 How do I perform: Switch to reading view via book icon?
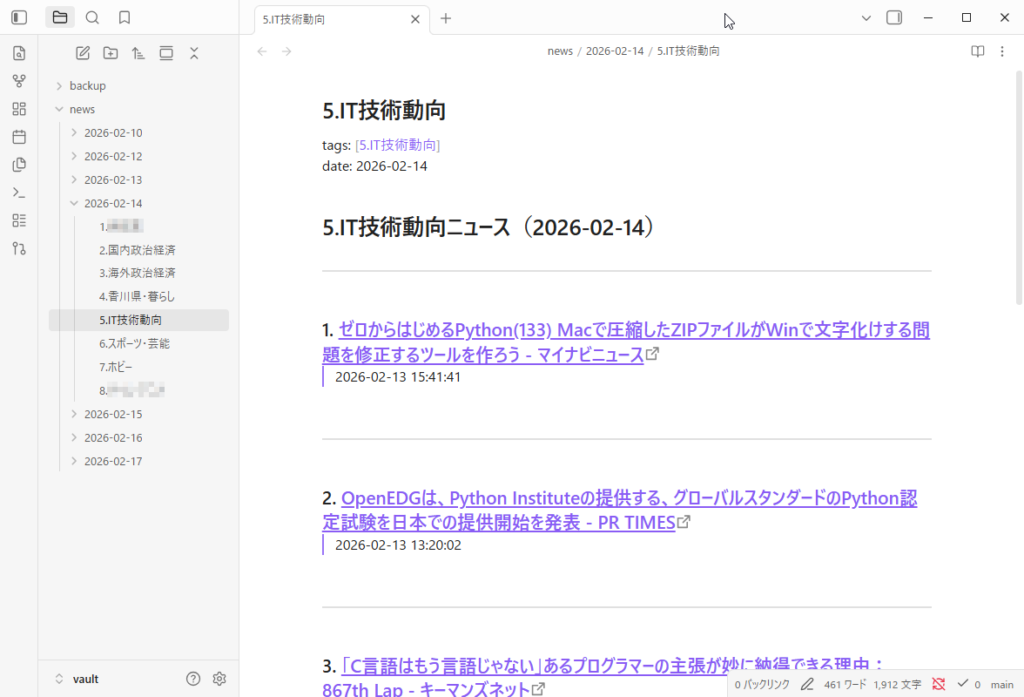(978, 52)
